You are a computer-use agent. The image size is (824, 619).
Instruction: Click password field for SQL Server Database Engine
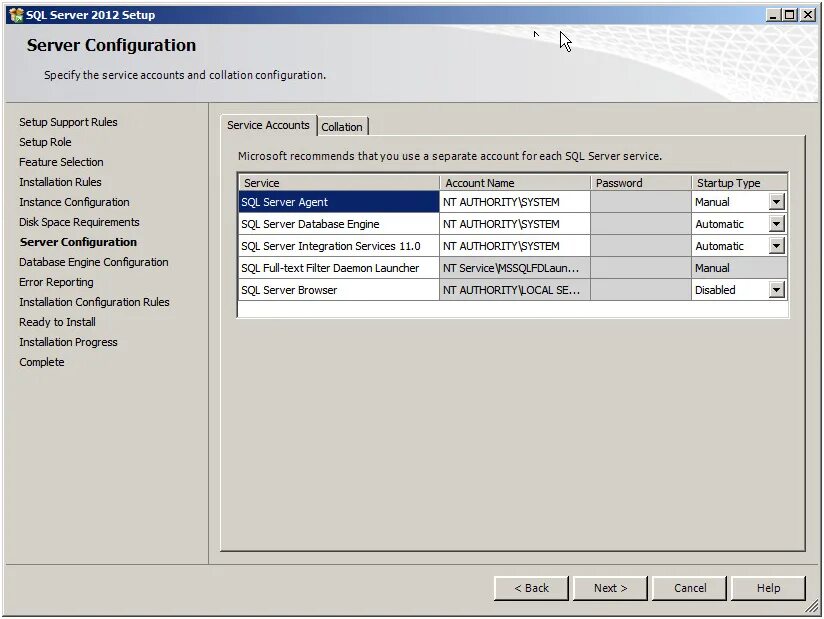coord(641,224)
